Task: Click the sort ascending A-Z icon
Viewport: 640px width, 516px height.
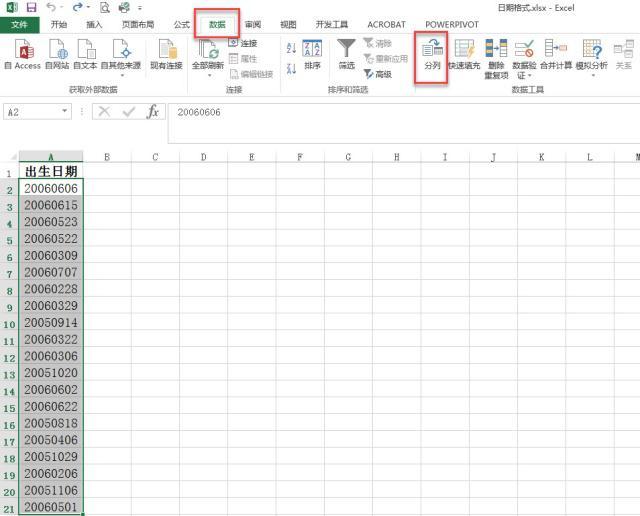Action: [291, 48]
